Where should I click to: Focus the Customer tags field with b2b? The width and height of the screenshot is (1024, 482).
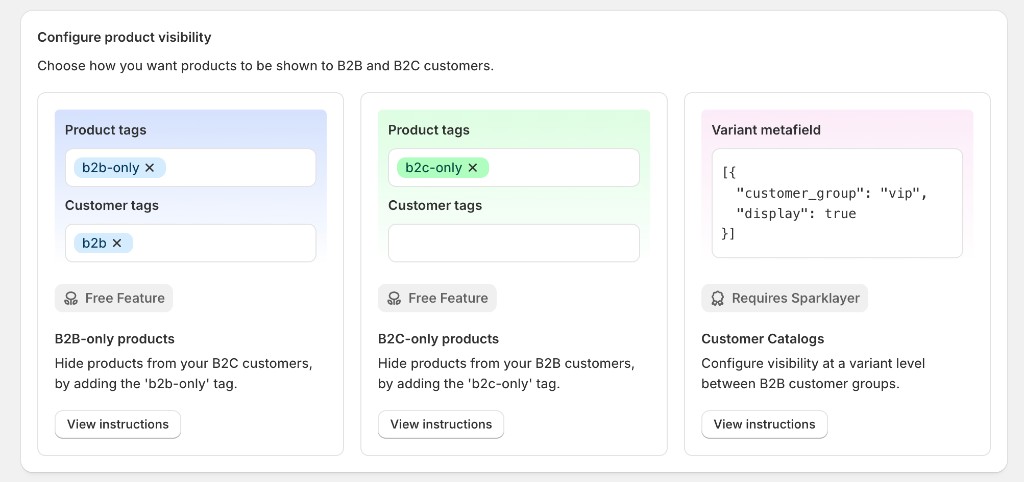190,243
